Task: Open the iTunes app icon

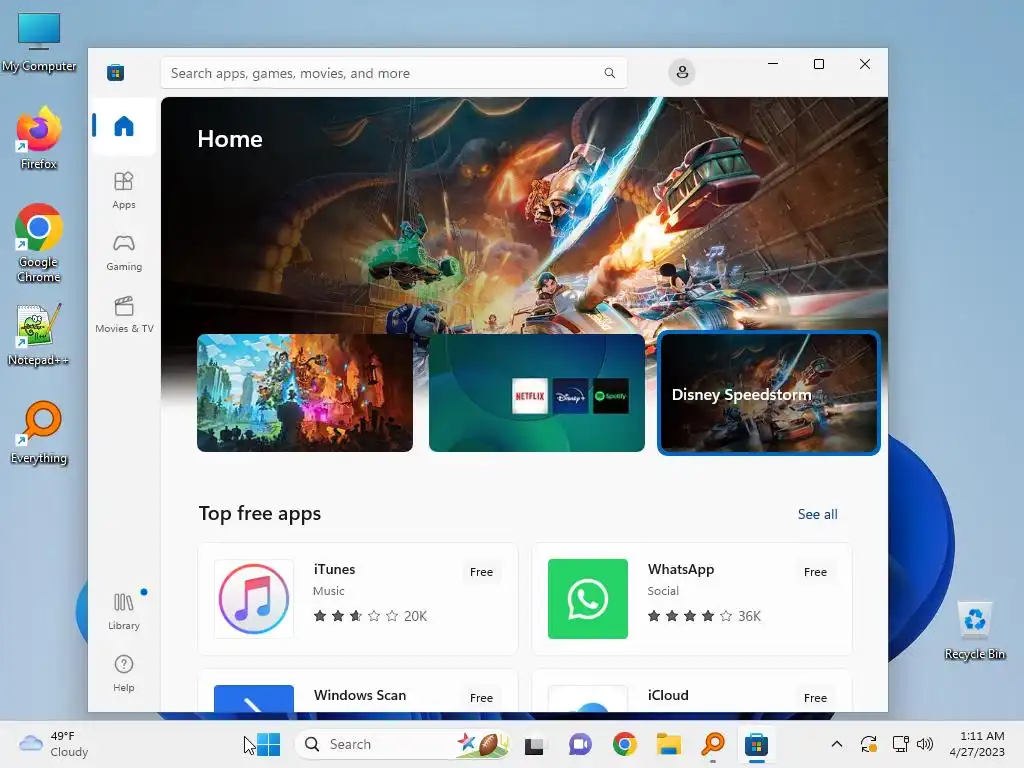Action: [x=254, y=599]
